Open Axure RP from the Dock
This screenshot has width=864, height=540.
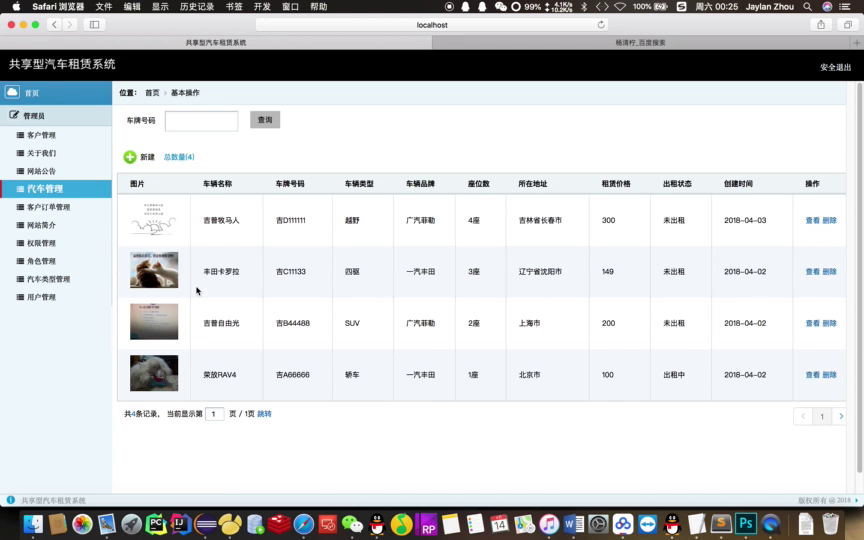point(426,524)
